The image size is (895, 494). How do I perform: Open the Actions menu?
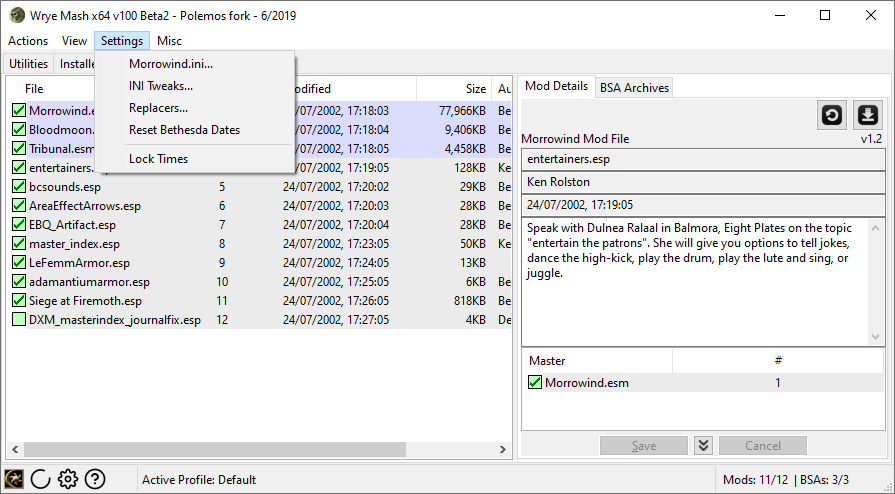(28, 41)
